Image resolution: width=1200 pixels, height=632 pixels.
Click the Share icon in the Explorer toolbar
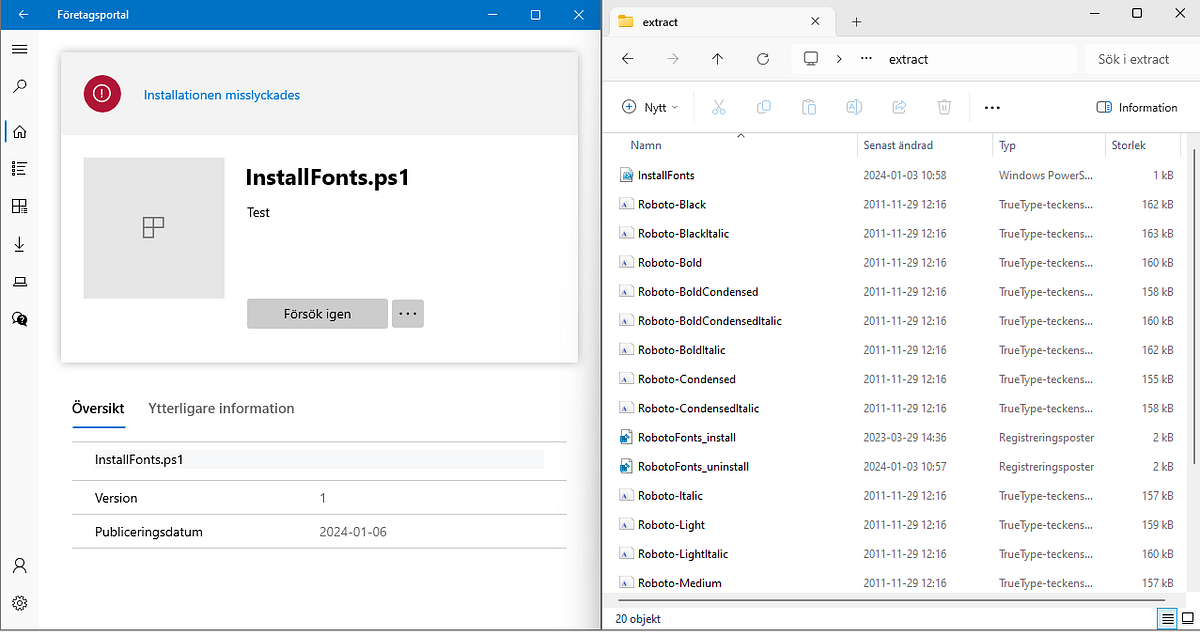(x=898, y=107)
